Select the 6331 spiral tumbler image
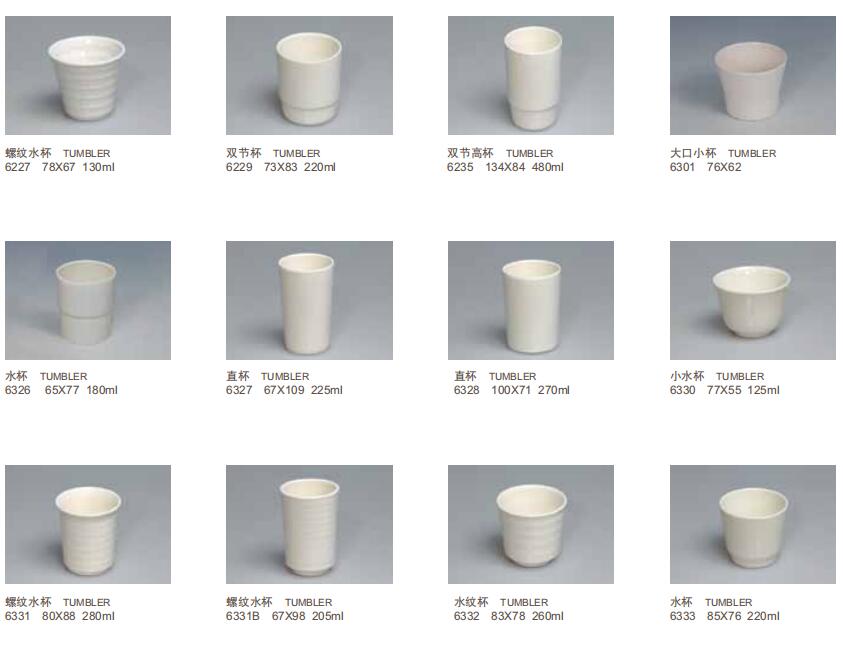The image size is (843, 665). [x=88, y=525]
